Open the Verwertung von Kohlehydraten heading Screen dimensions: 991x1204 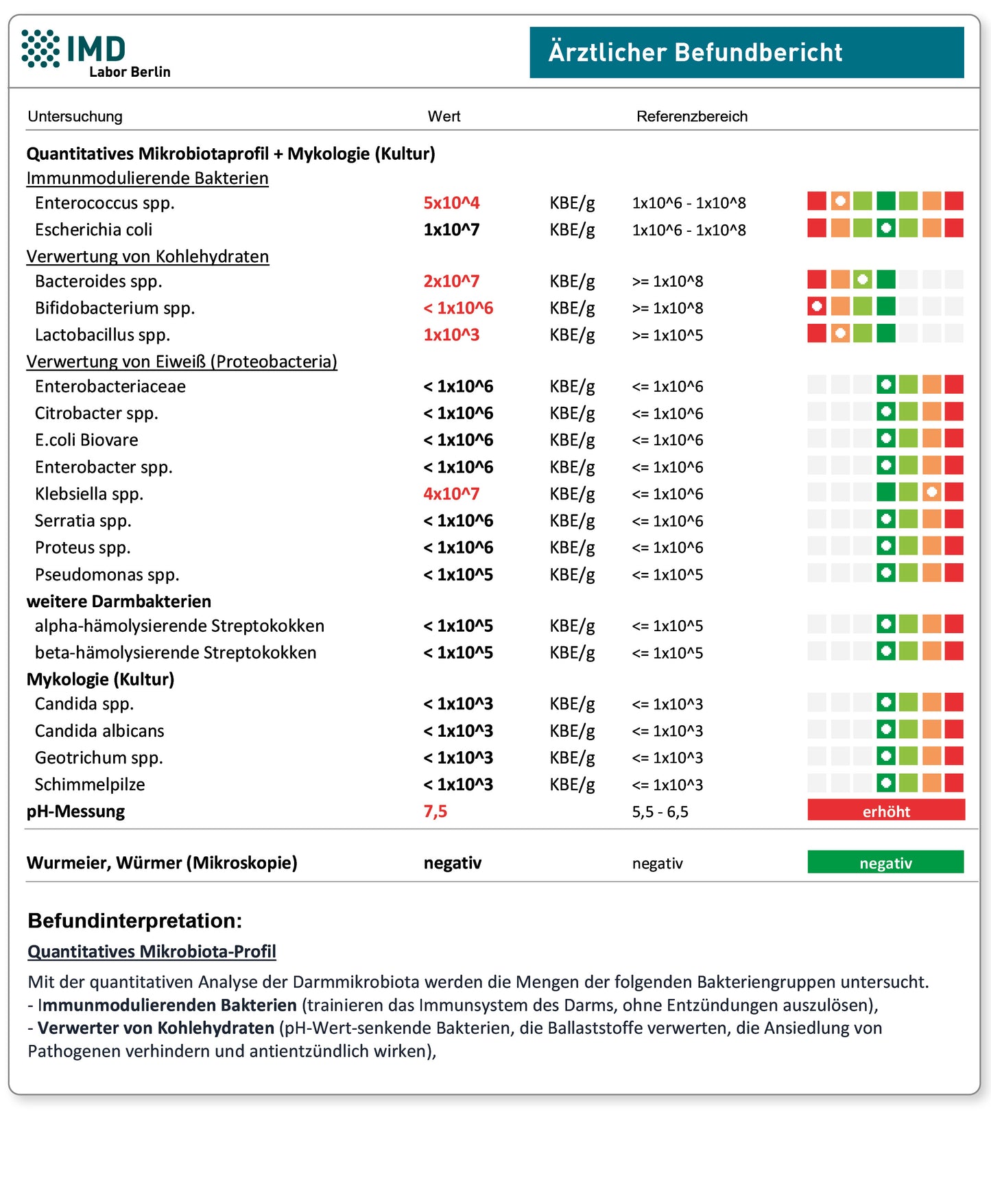147,257
